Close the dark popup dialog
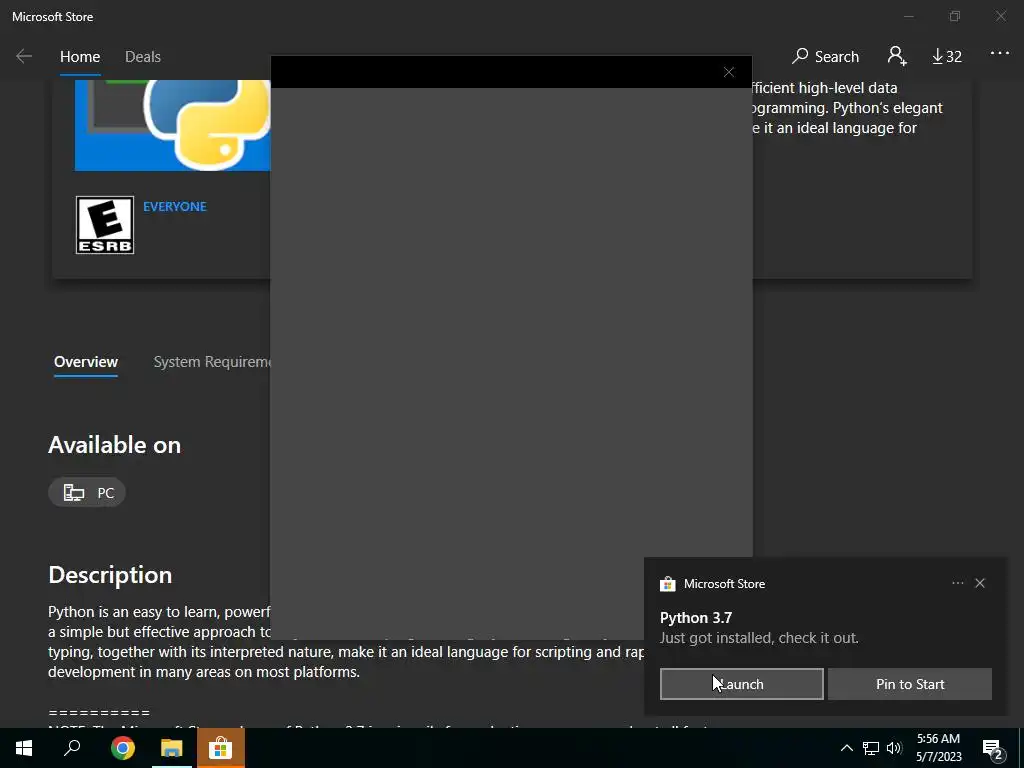Image resolution: width=1024 pixels, height=768 pixels. [x=729, y=72]
